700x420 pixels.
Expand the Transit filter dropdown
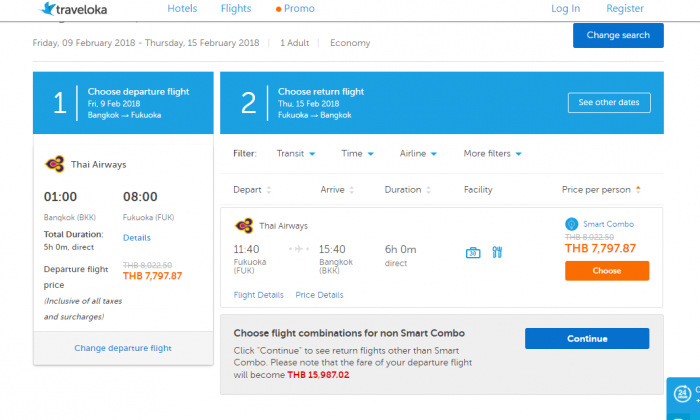[x=296, y=154]
